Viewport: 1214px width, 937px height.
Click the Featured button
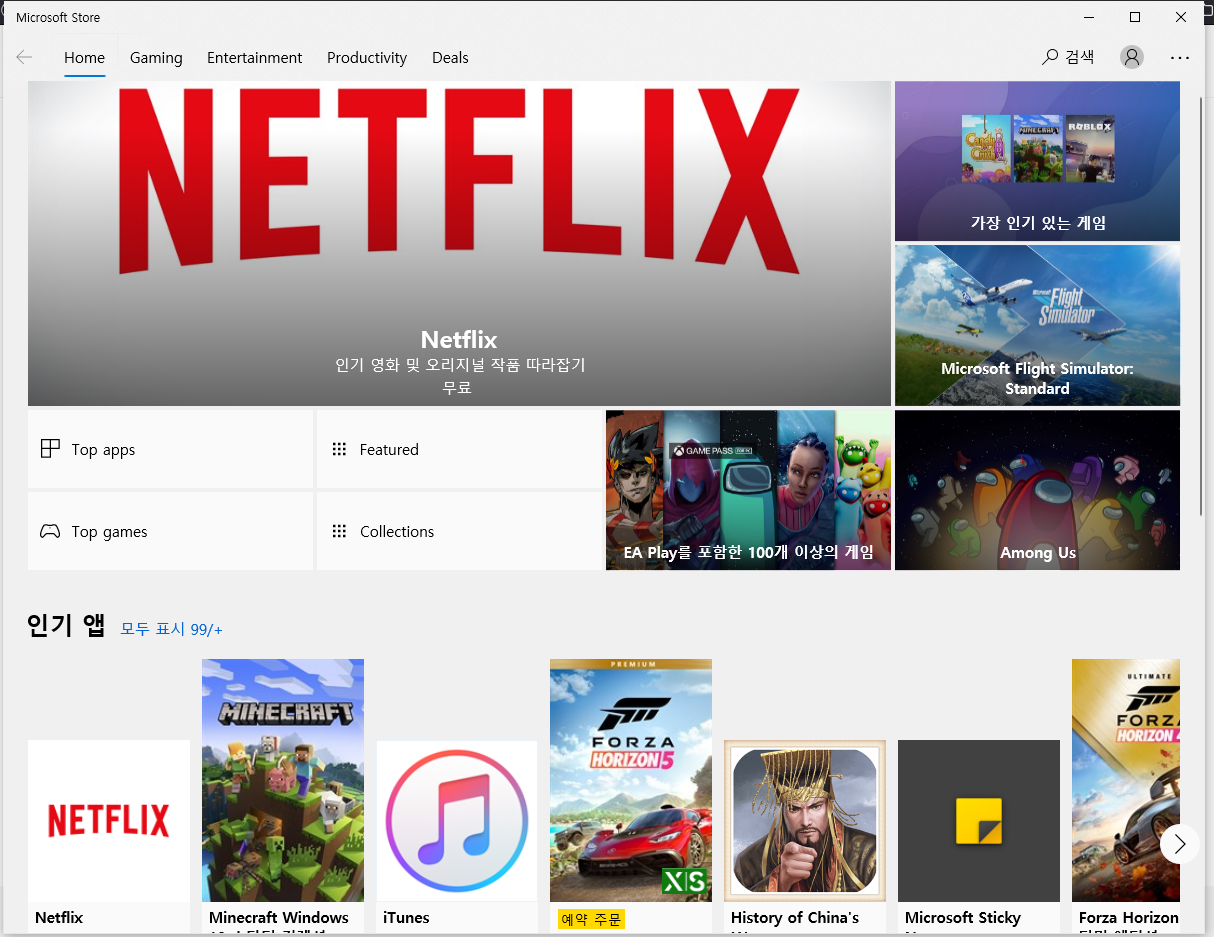[459, 449]
